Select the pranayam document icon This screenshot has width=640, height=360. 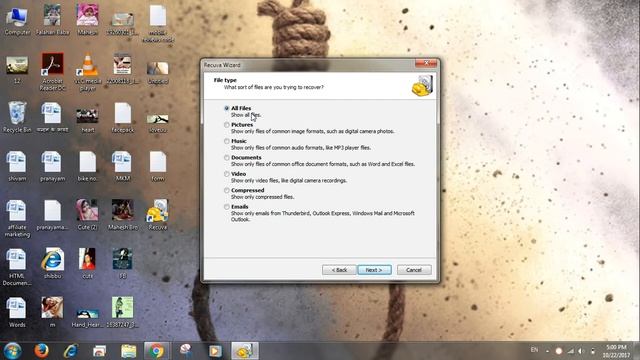coord(52,166)
